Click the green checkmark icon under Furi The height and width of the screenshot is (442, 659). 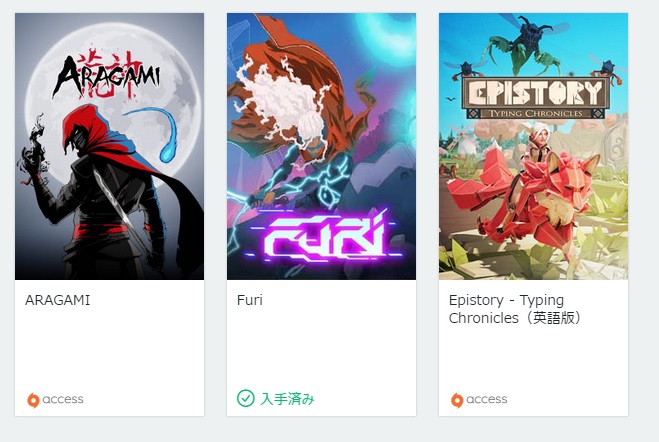(x=245, y=398)
